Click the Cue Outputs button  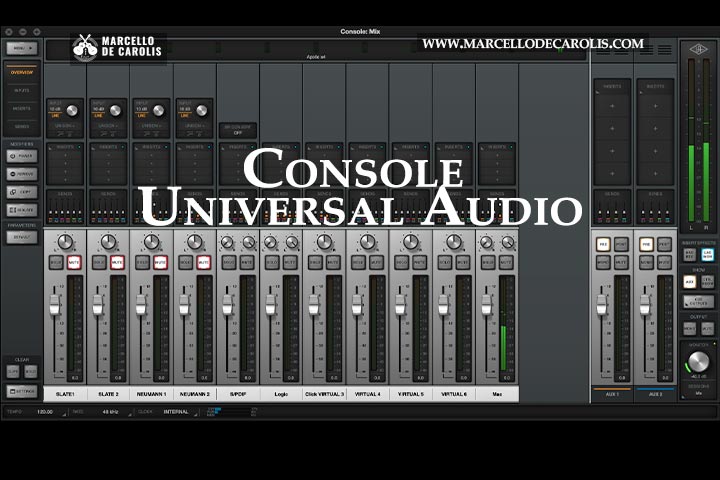click(x=698, y=301)
